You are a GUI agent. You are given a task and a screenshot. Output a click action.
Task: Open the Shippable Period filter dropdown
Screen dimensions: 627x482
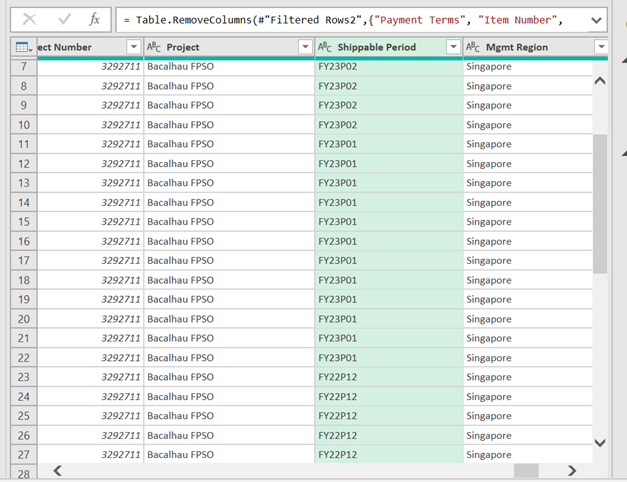pyautogui.click(x=453, y=47)
